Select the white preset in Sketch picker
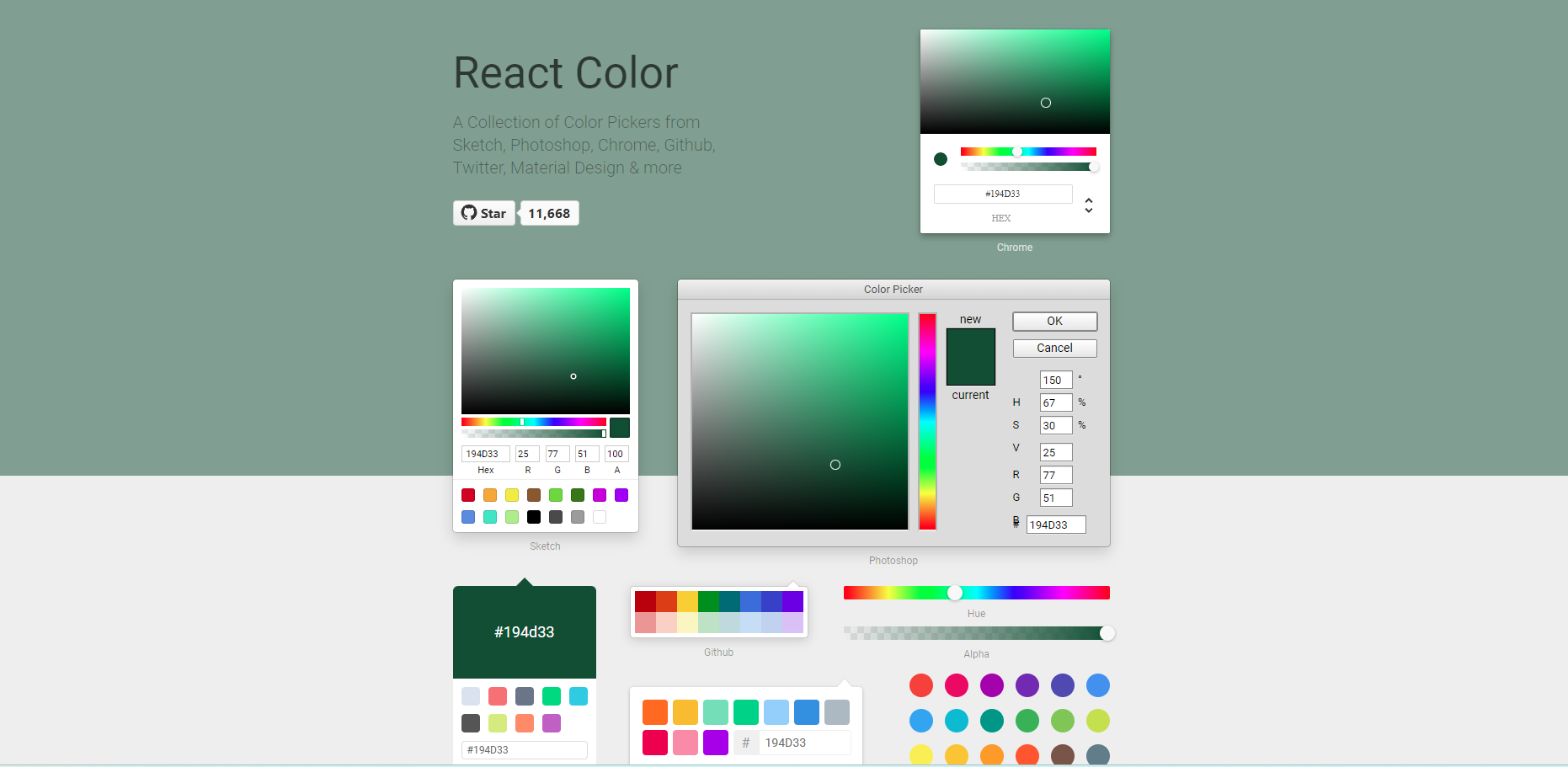The height and width of the screenshot is (767, 1568). [x=600, y=517]
